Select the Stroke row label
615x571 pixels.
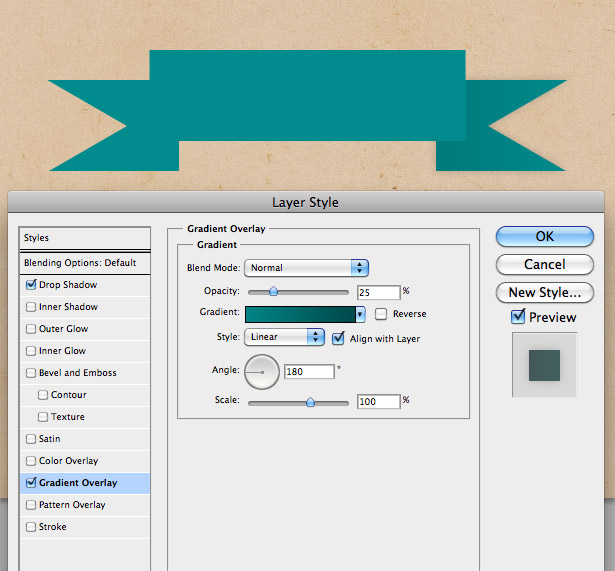(53, 527)
